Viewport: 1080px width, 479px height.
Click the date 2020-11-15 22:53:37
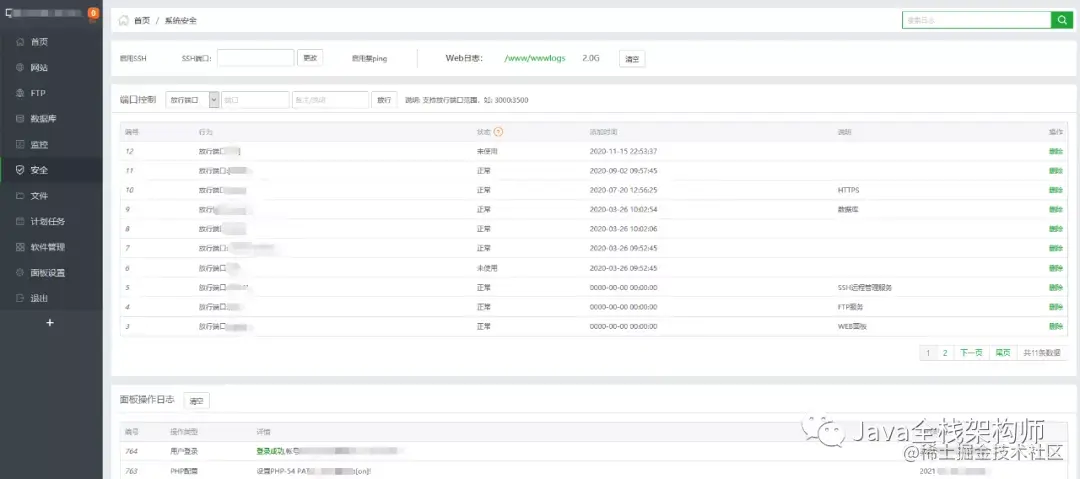click(623, 151)
